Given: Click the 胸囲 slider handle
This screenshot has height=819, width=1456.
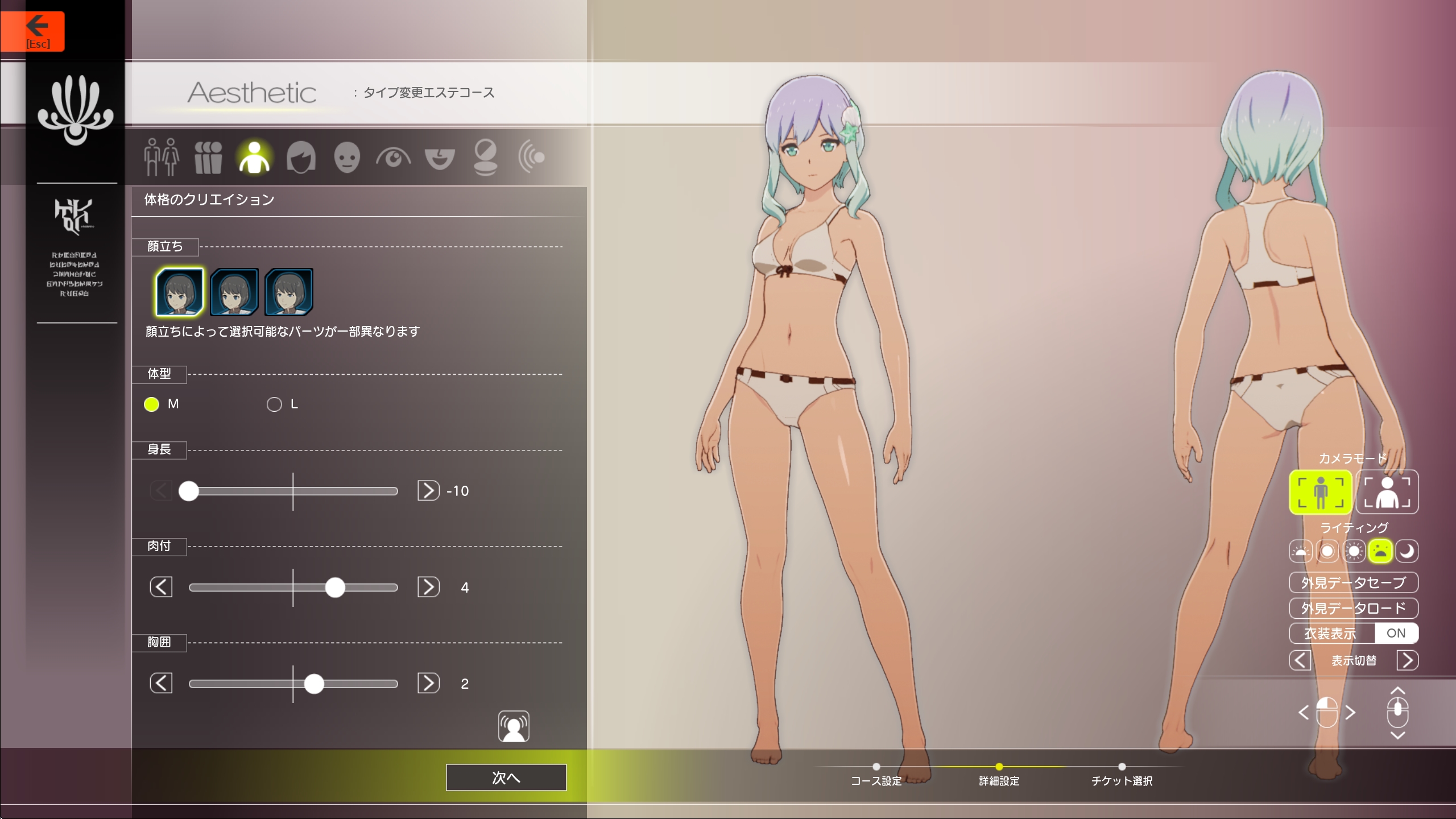Looking at the screenshot, I should click(314, 684).
